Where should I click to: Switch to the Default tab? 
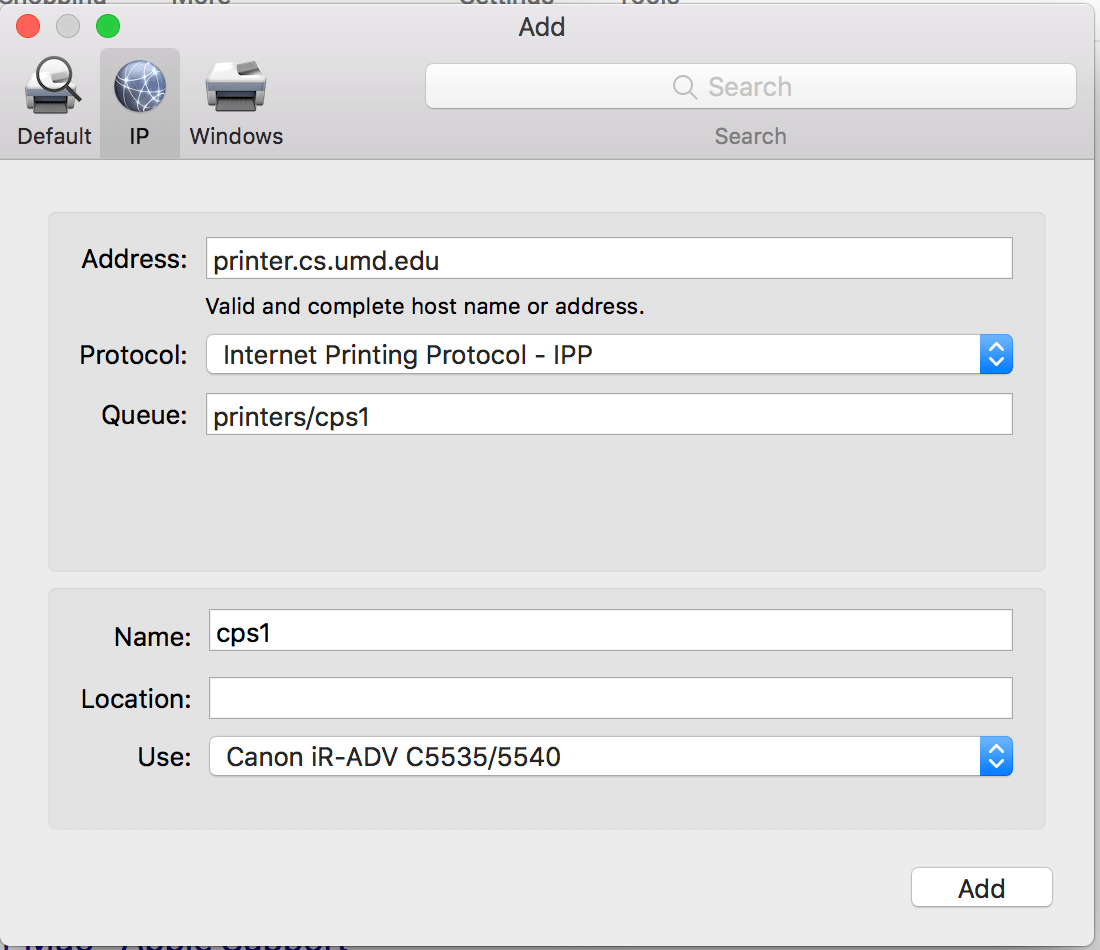click(53, 100)
